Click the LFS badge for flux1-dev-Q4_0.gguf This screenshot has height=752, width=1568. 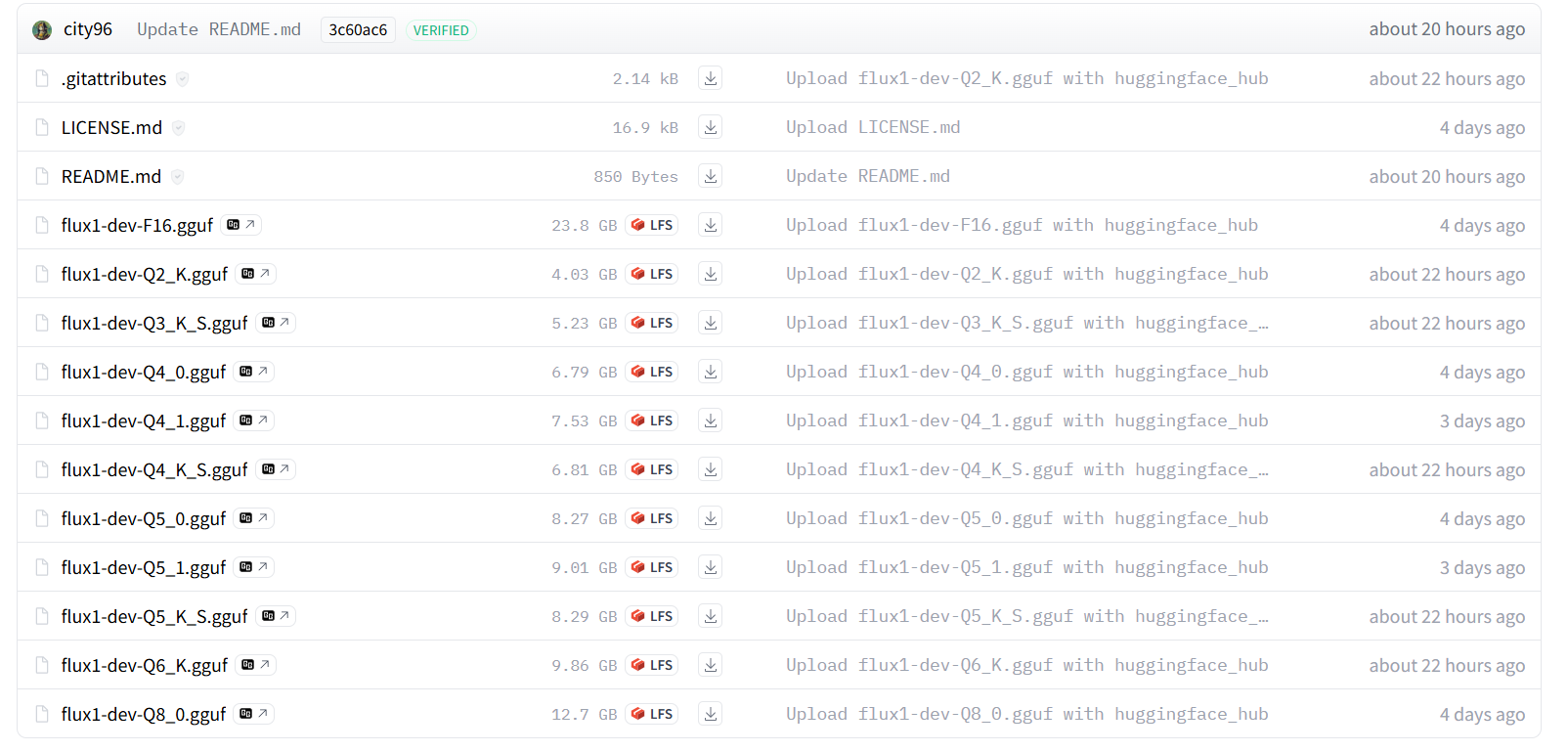[x=652, y=372]
